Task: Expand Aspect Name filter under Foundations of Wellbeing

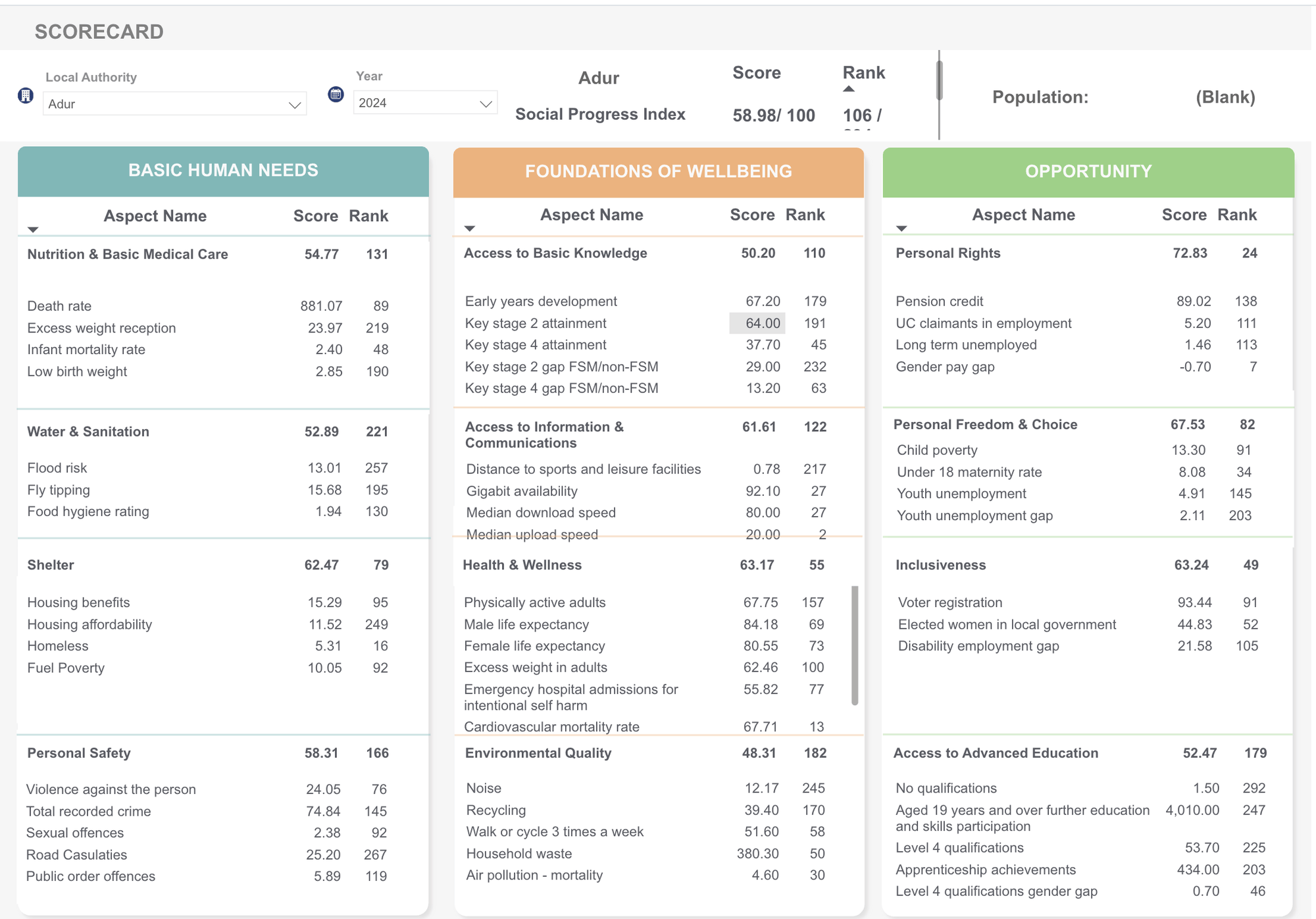Action: (x=469, y=228)
